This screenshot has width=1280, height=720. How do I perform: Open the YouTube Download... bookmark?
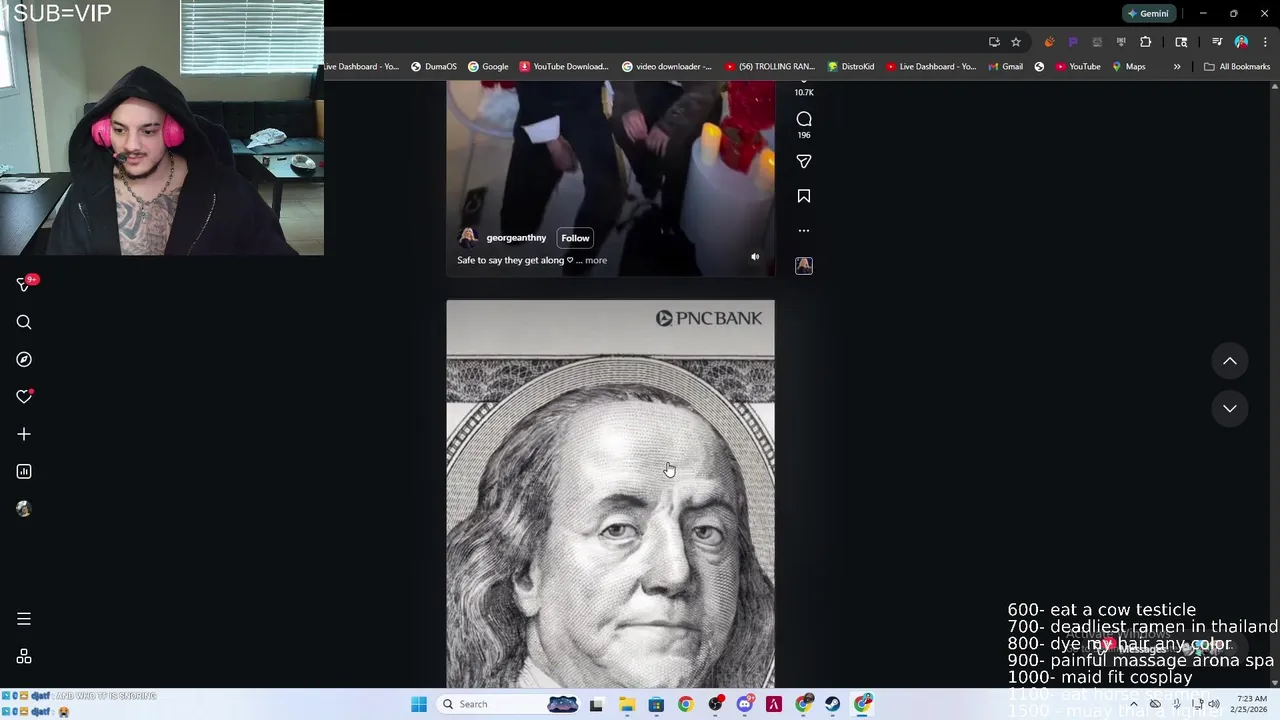[x=564, y=67]
